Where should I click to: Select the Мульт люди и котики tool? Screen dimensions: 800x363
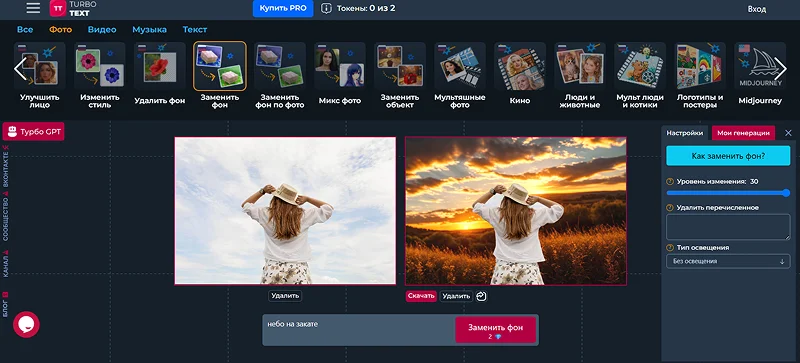[640, 76]
